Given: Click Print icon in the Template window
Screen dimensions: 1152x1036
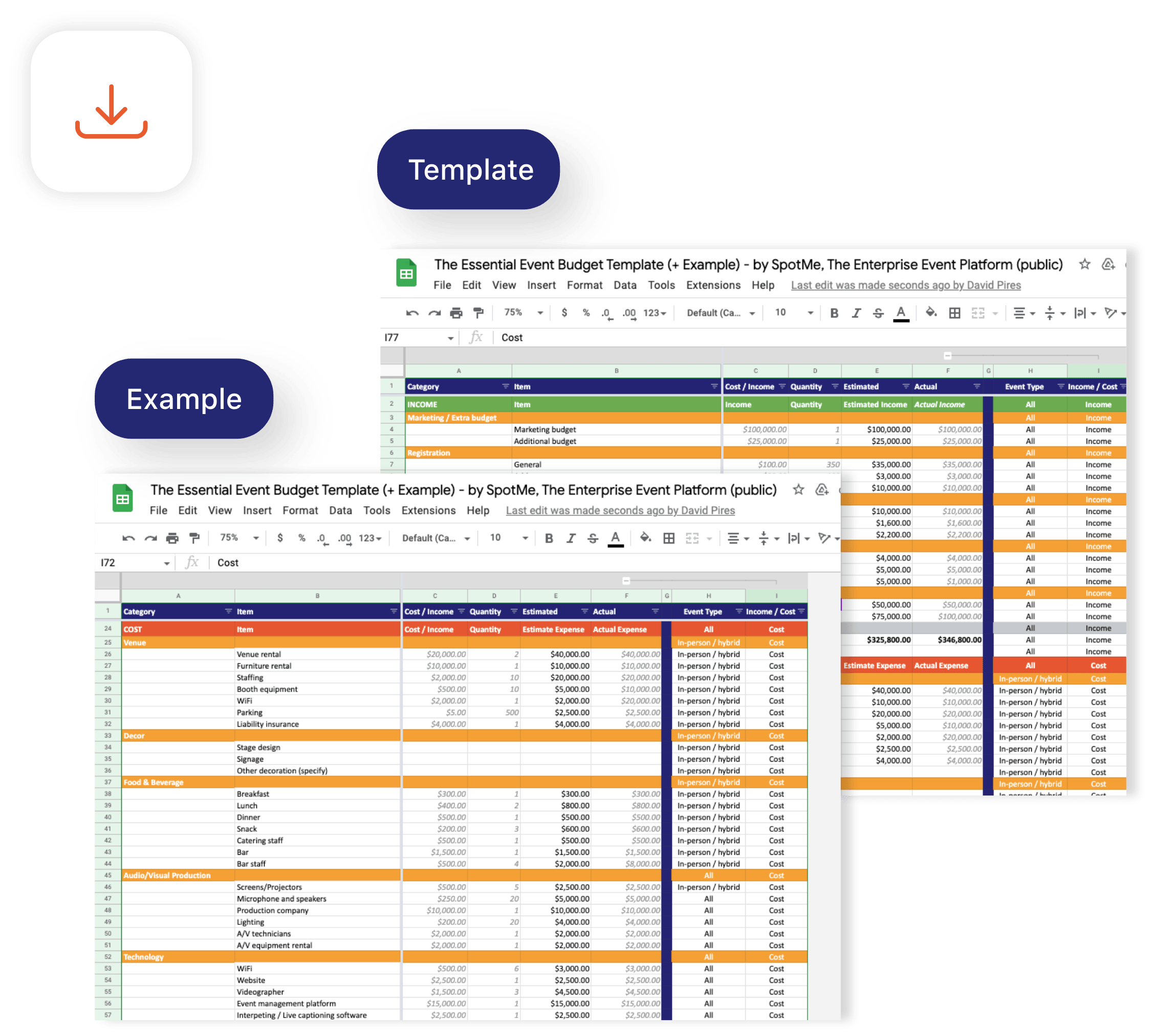Looking at the screenshot, I should point(457,313).
